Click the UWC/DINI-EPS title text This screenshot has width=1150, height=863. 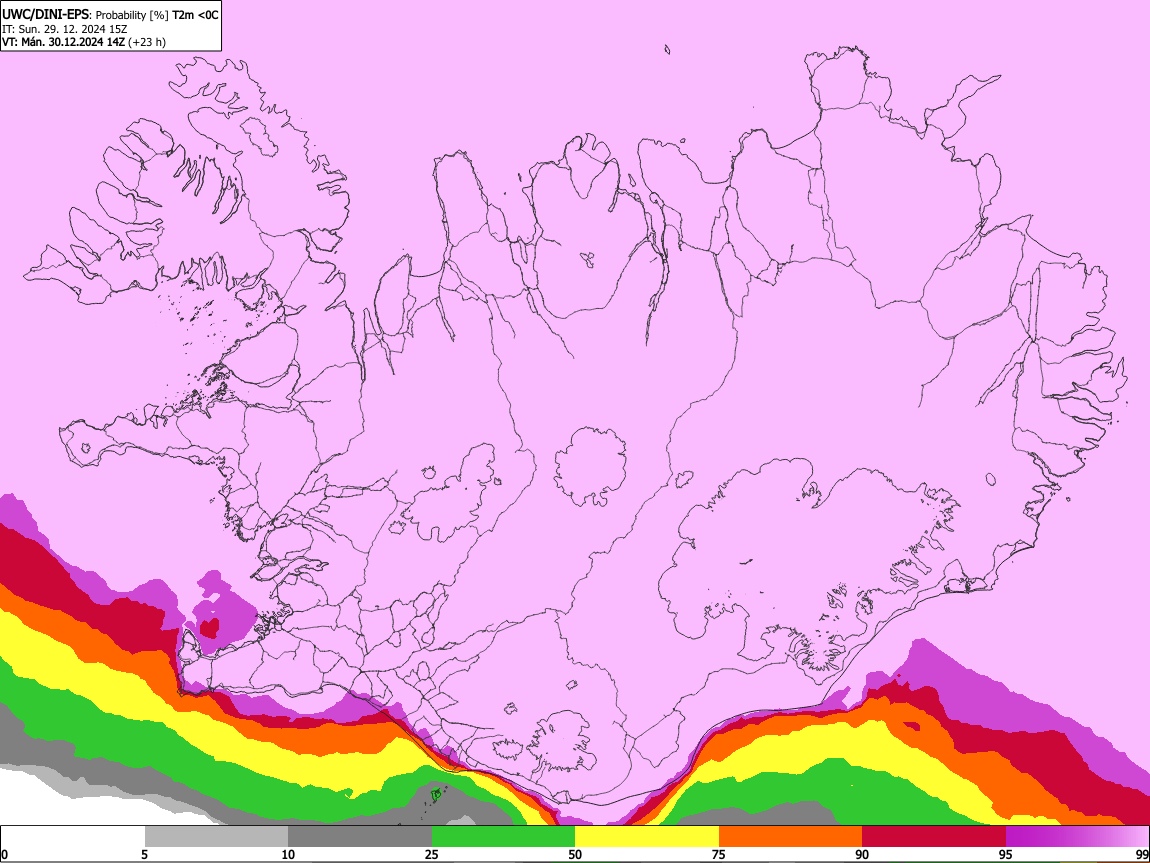[x=46, y=14]
